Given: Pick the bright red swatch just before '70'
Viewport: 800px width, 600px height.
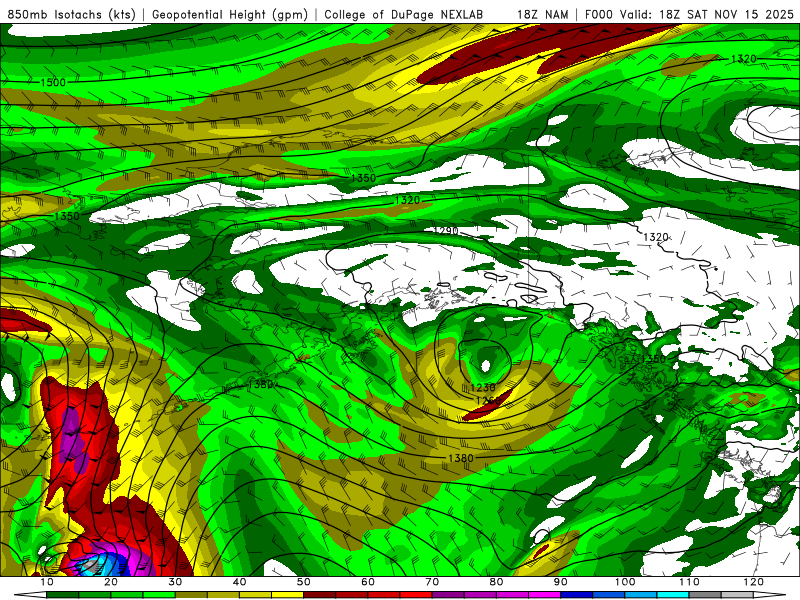Looking at the screenshot, I should [416, 595].
